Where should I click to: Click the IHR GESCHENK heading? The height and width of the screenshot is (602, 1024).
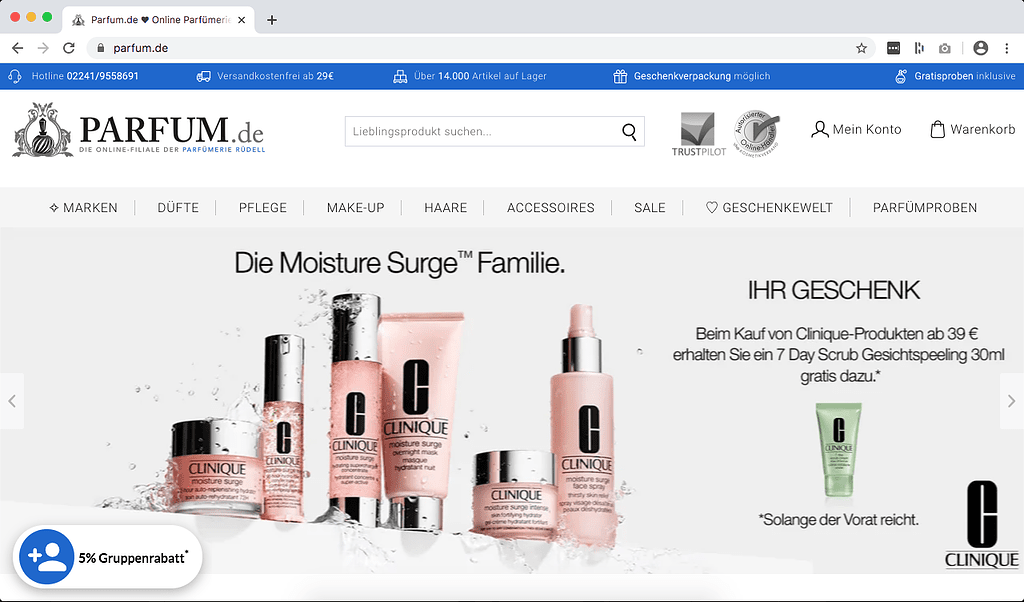[x=834, y=291]
